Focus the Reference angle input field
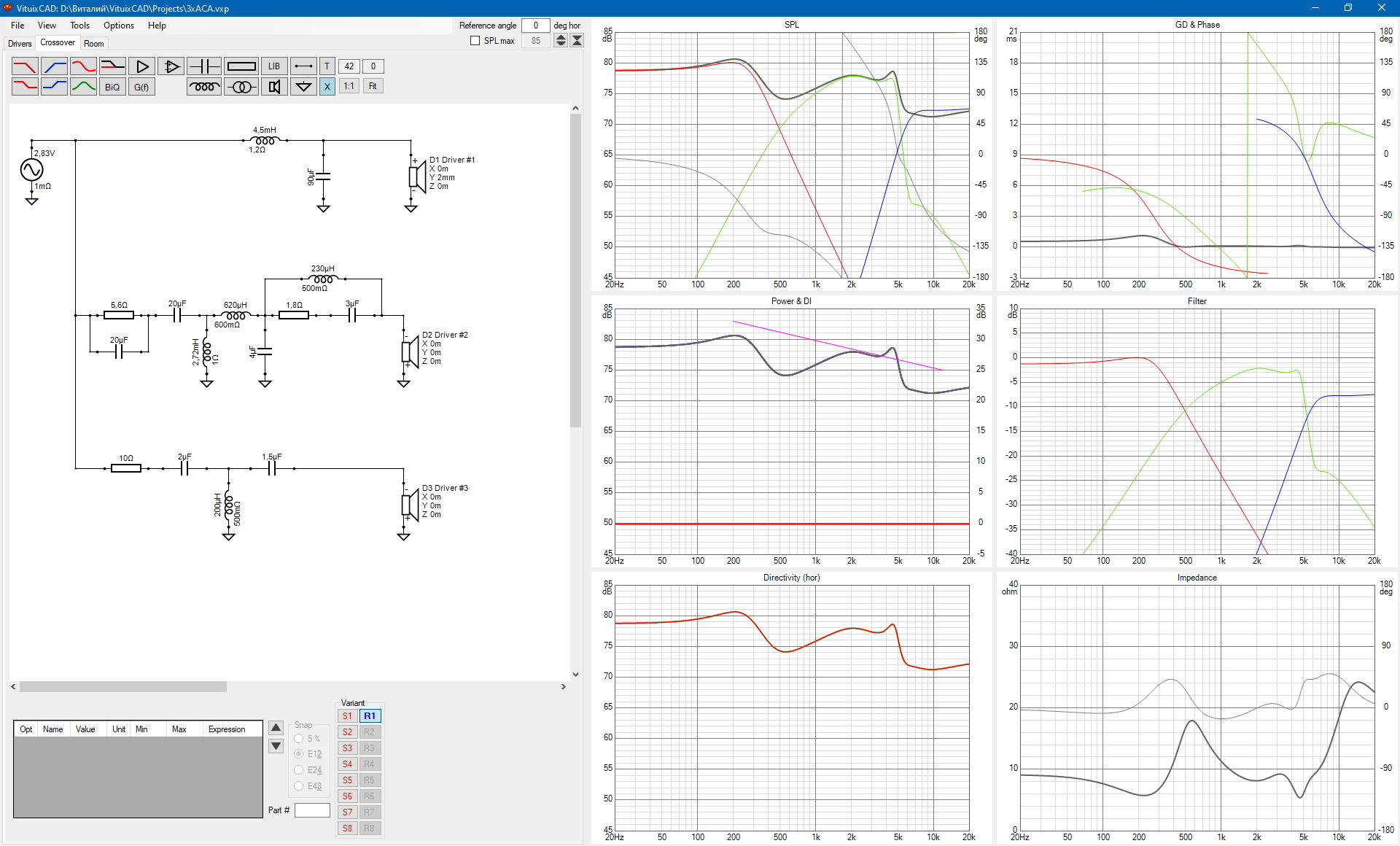The image size is (1400, 846). tap(535, 26)
